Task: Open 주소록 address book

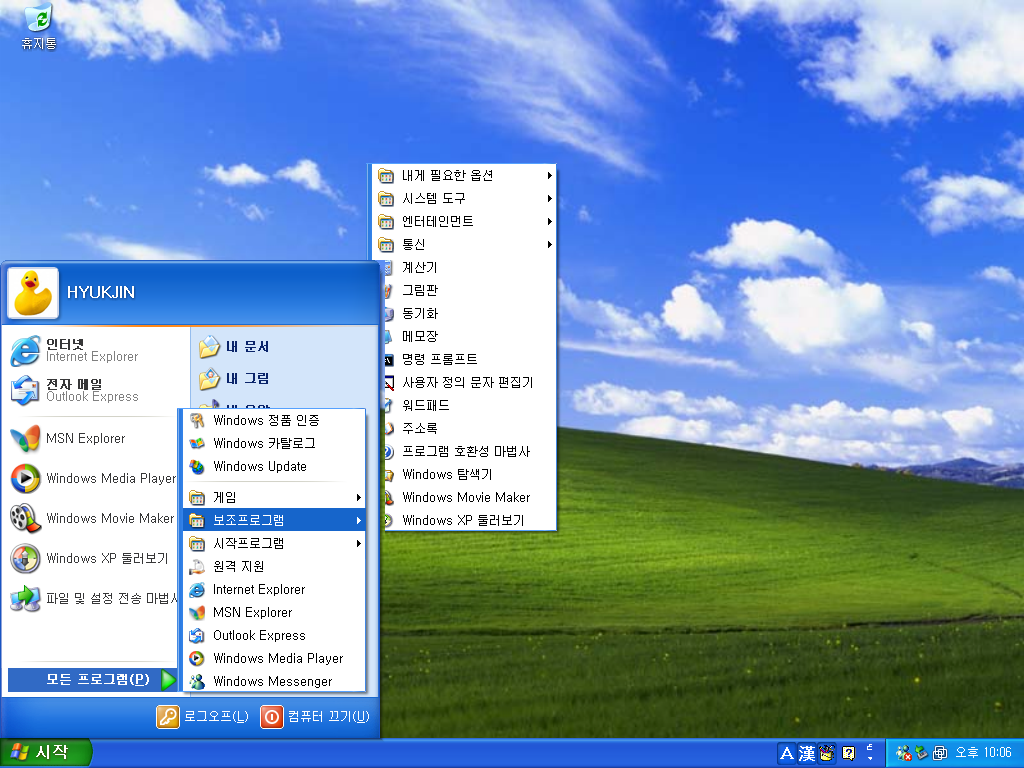Action: click(469, 428)
